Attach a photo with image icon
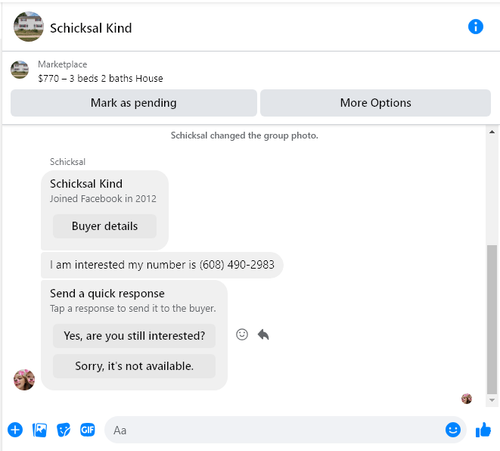 click(x=40, y=430)
